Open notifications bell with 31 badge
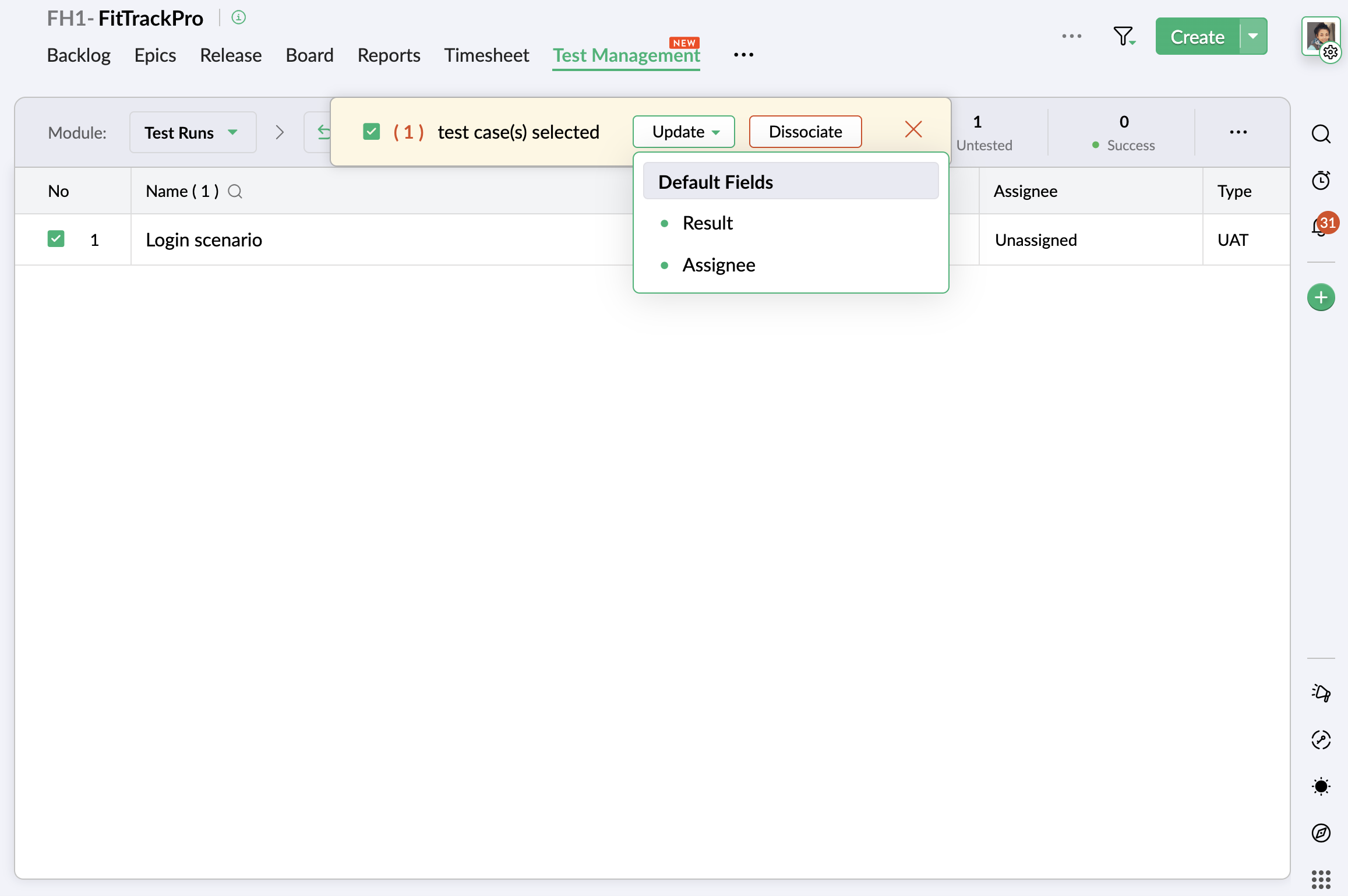1348x896 pixels. [x=1319, y=226]
